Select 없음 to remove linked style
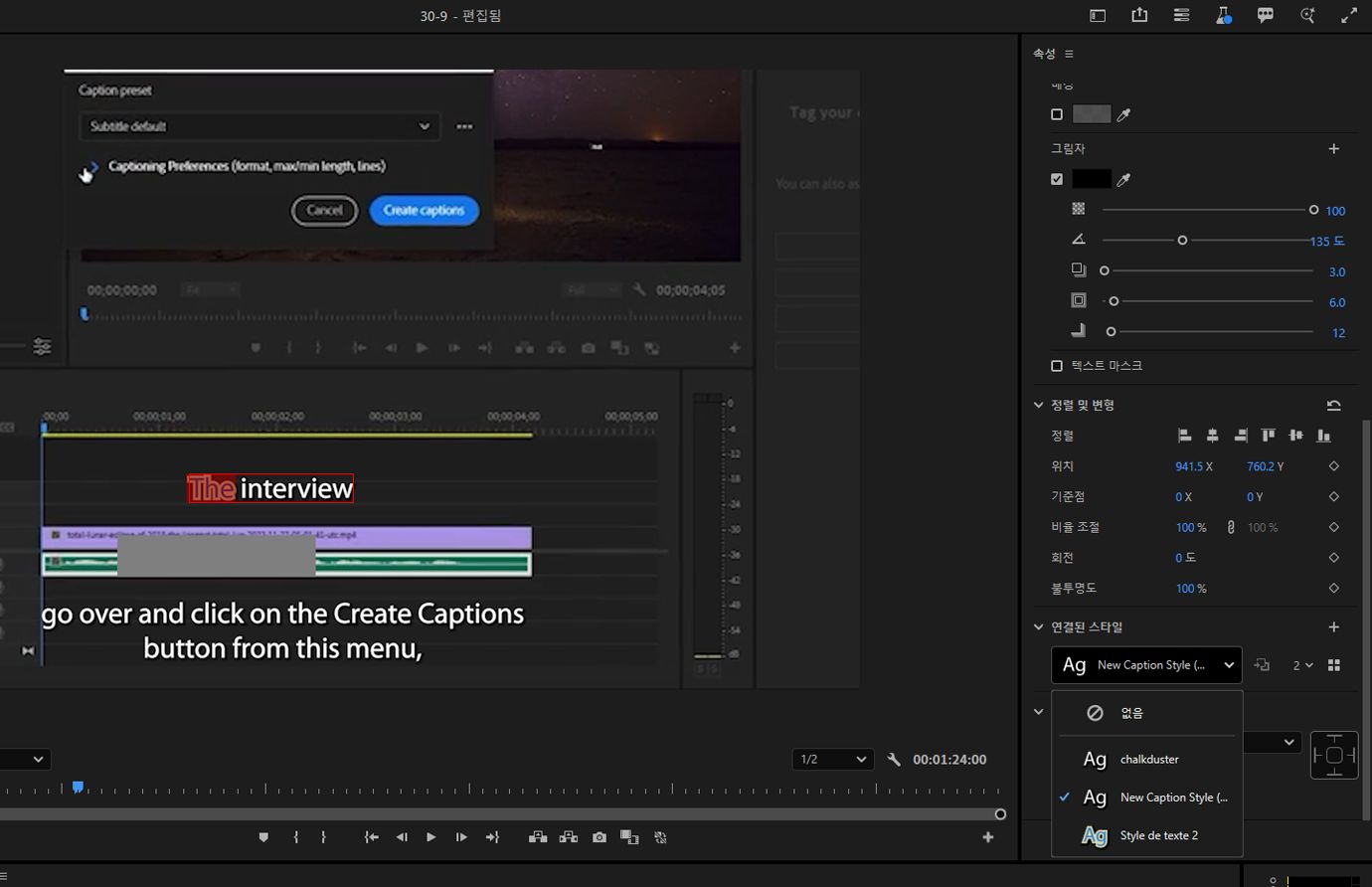The height and width of the screenshot is (887, 1372). pyautogui.click(x=1131, y=713)
